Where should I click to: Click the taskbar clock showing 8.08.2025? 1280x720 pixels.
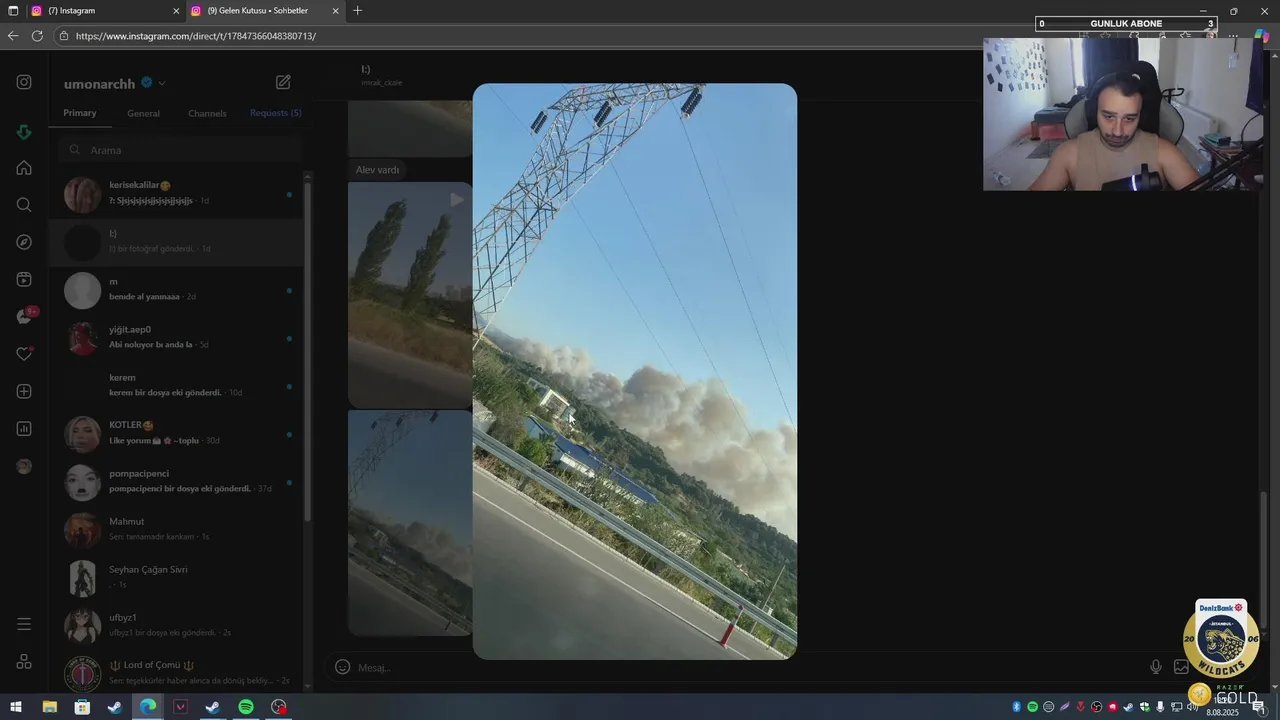click(x=1222, y=707)
